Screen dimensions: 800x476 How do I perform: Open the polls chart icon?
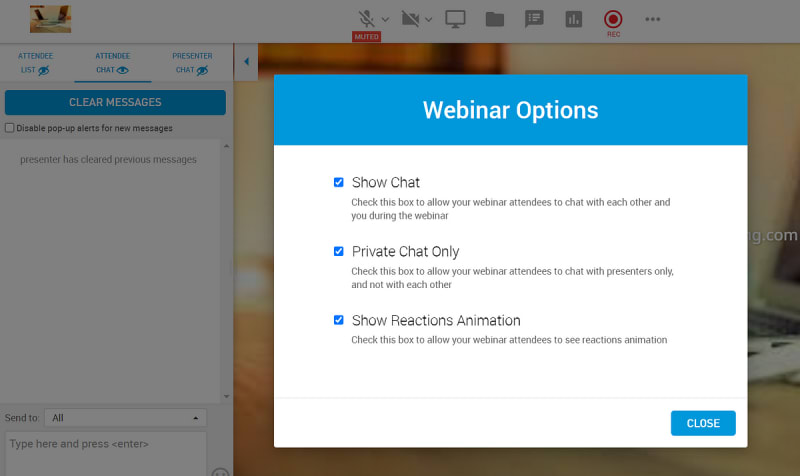coord(574,18)
